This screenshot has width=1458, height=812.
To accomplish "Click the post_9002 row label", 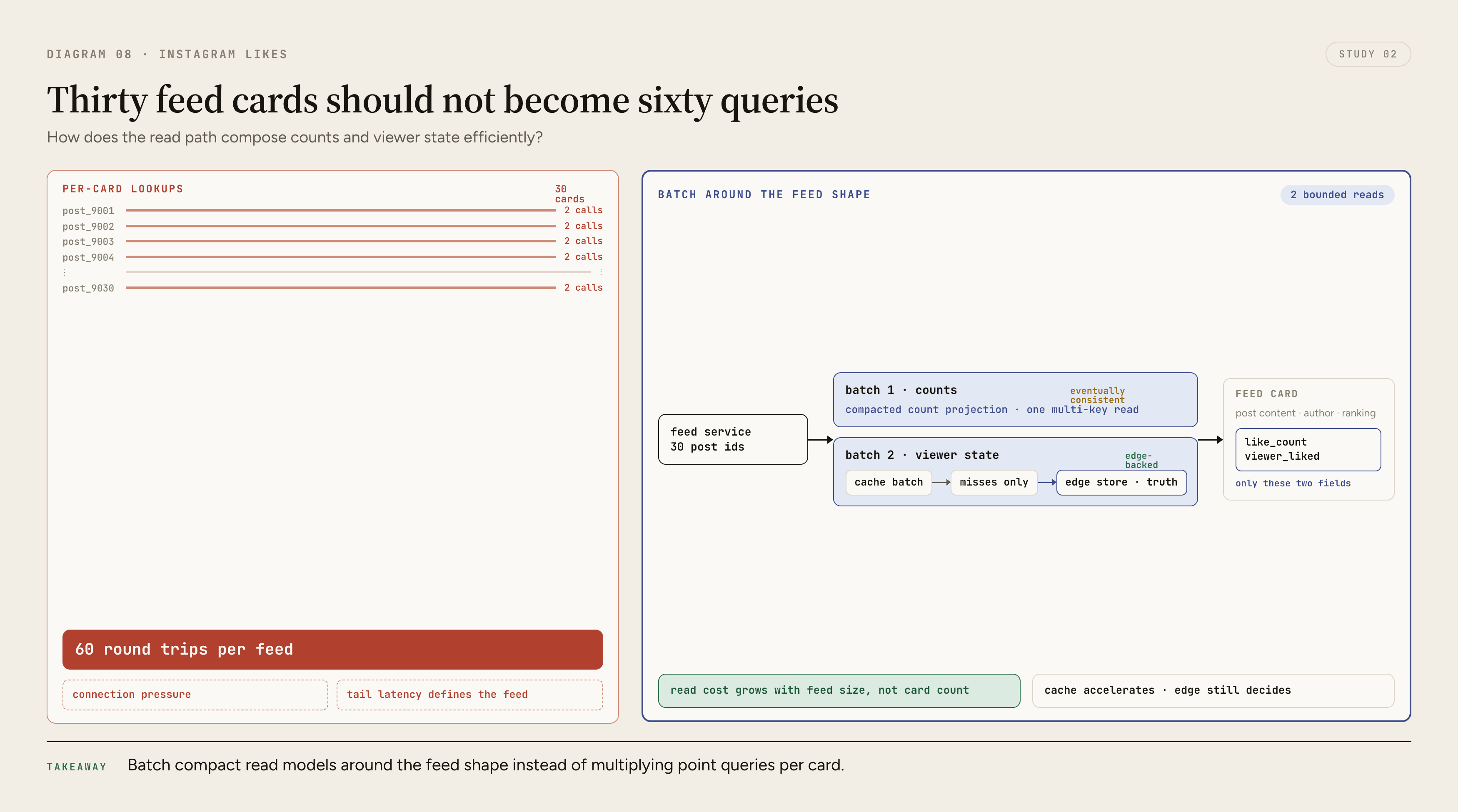I will click(x=88, y=227).
